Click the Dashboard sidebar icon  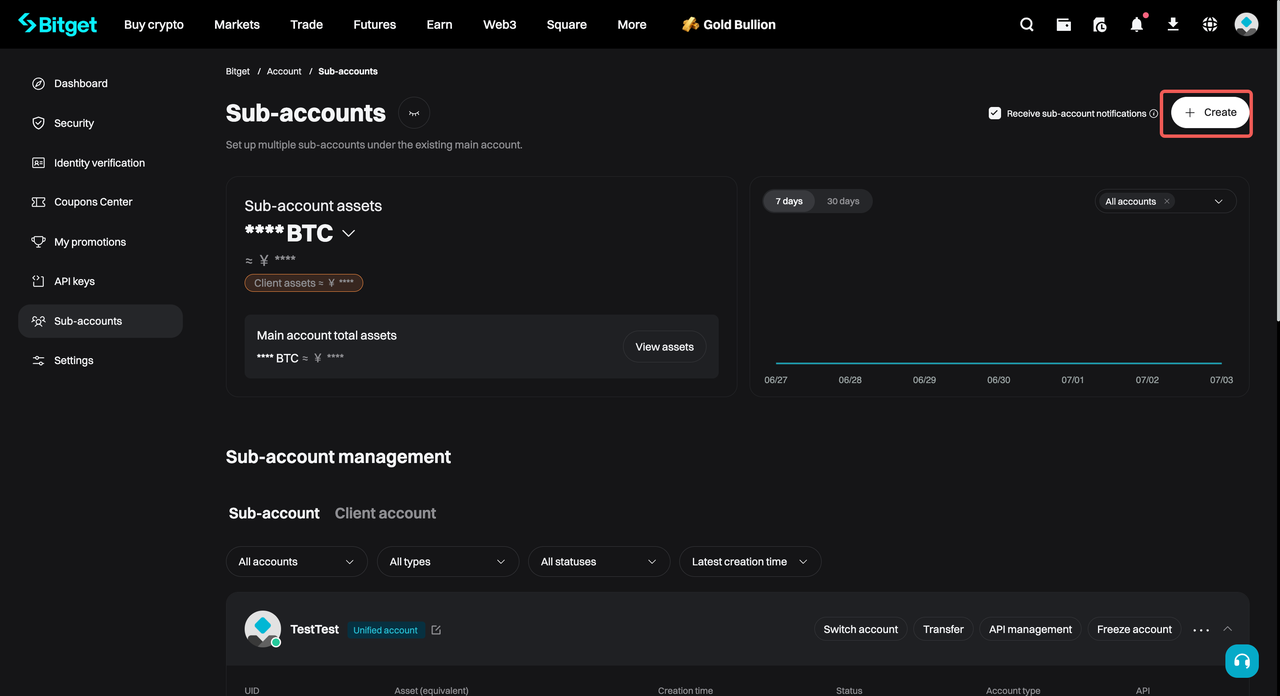pyautogui.click(x=39, y=83)
